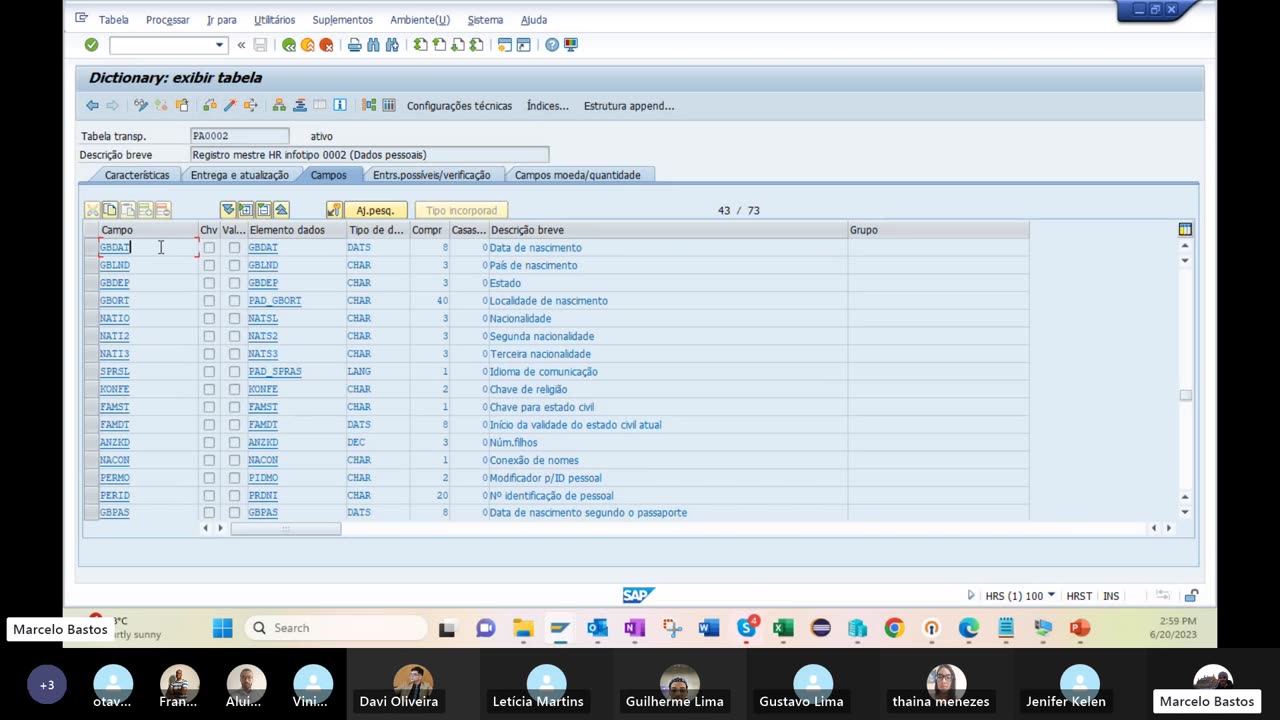Click the red Cancel icon

[x=326, y=45]
